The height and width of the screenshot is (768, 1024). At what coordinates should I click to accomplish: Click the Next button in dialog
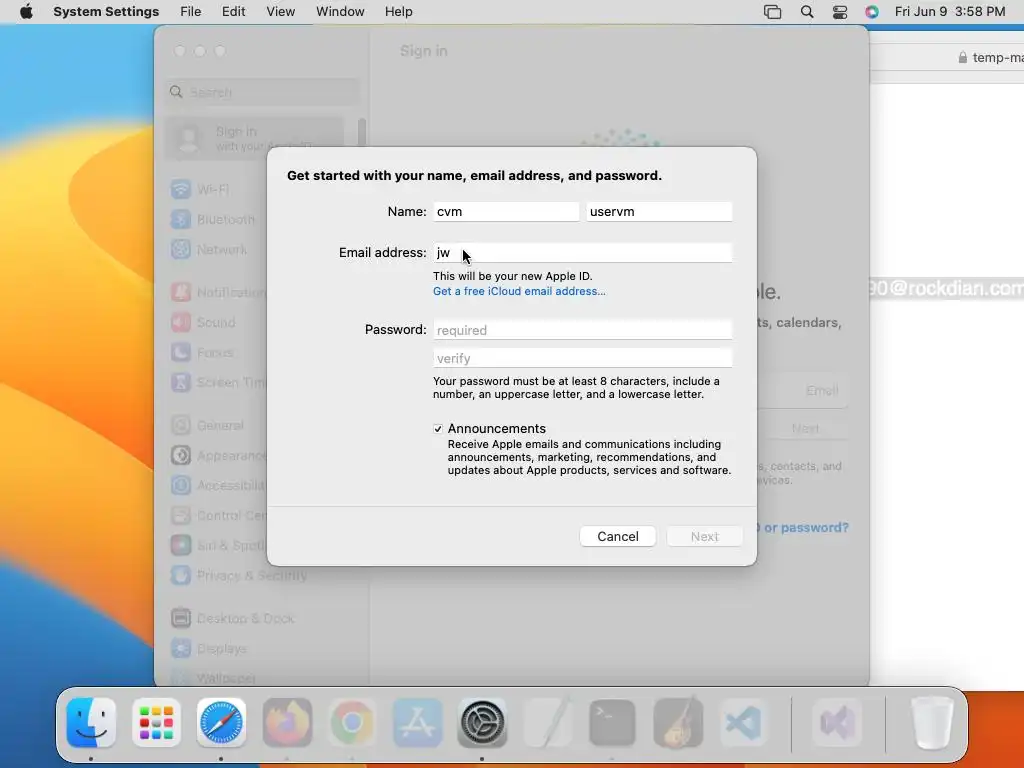705,536
